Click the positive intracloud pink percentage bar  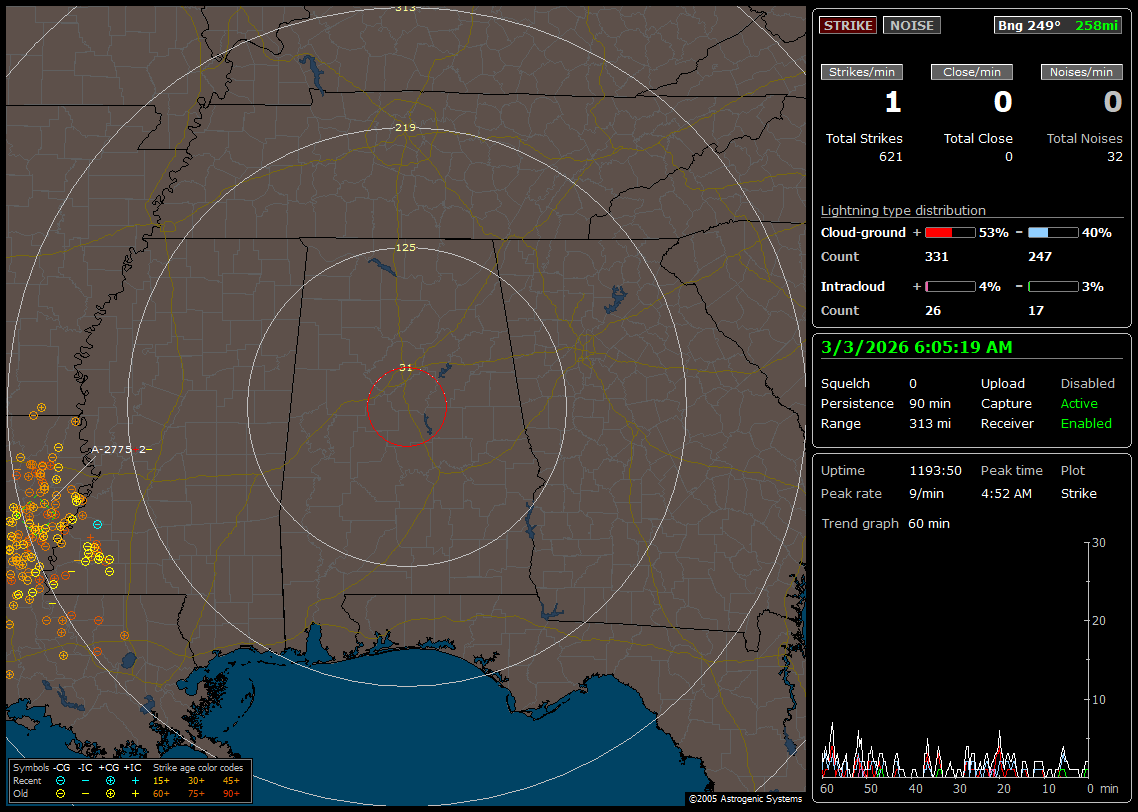tap(949, 287)
